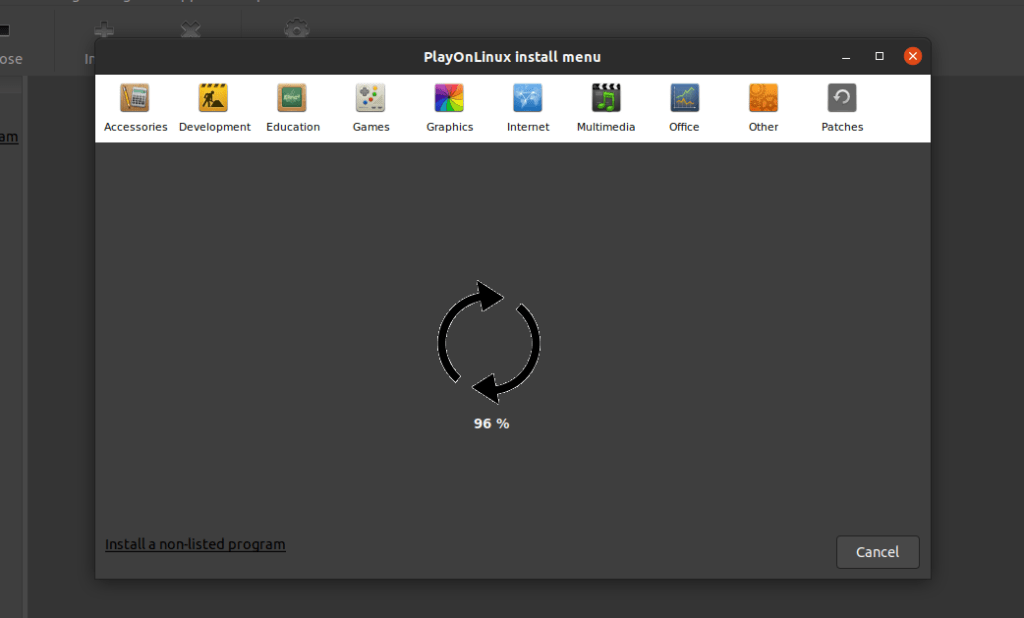Browse the Games category
1024x618 pixels.
point(371,108)
